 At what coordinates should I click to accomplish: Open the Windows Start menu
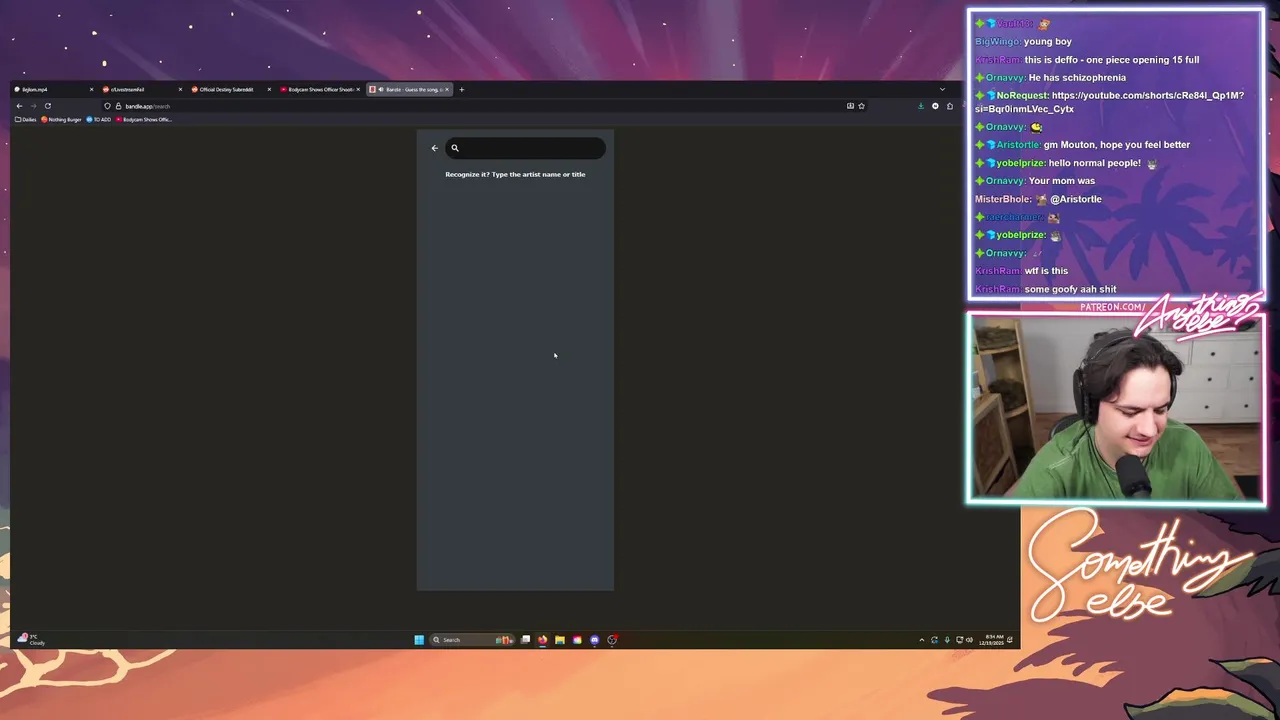click(419, 640)
